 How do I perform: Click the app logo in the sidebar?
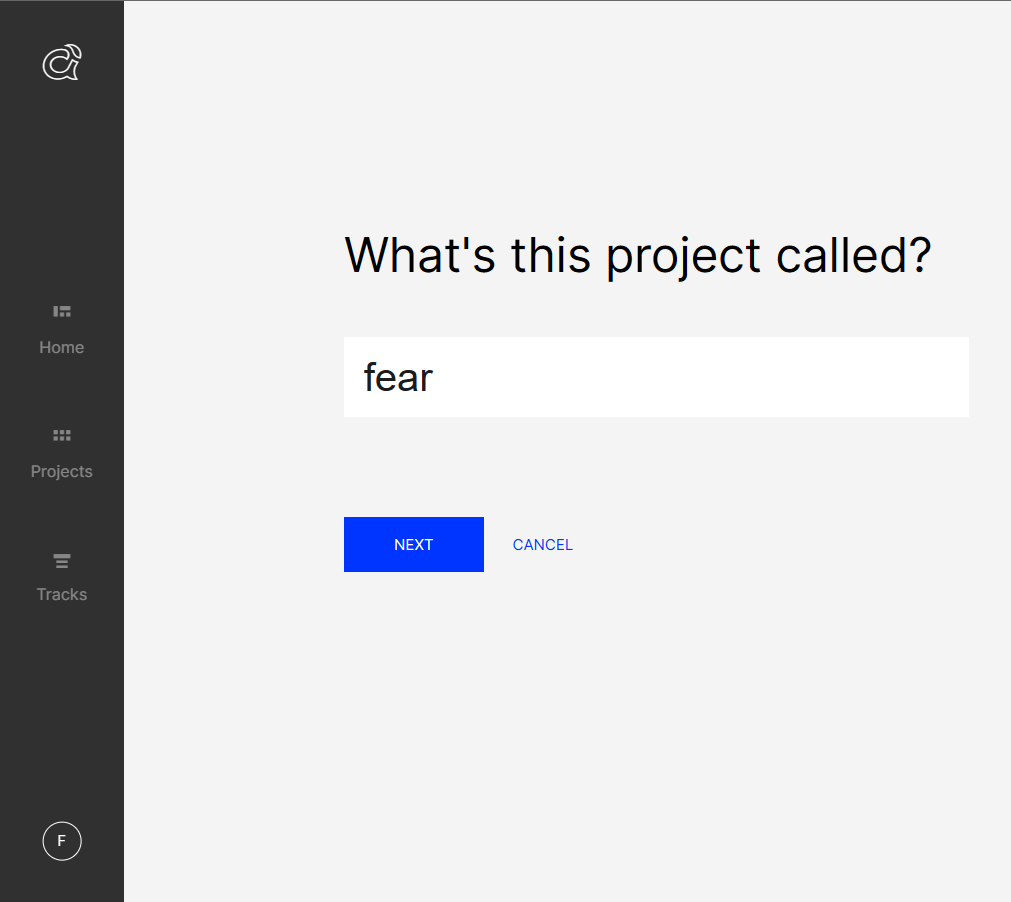click(x=61, y=63)
